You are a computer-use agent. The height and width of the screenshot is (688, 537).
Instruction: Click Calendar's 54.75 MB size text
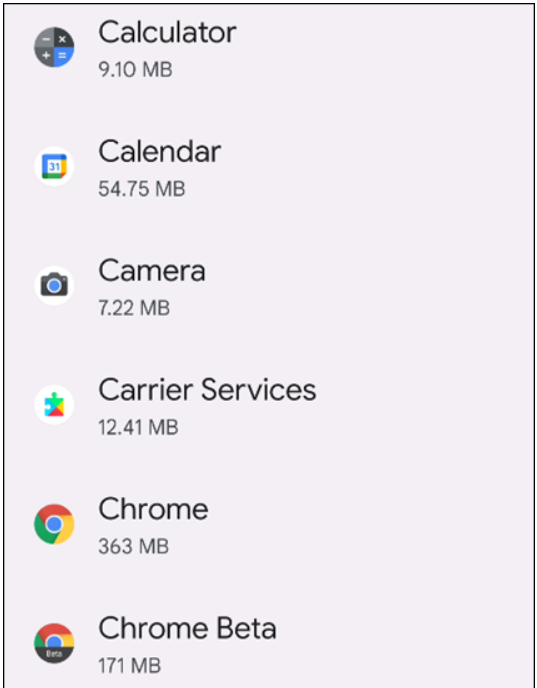142,189
